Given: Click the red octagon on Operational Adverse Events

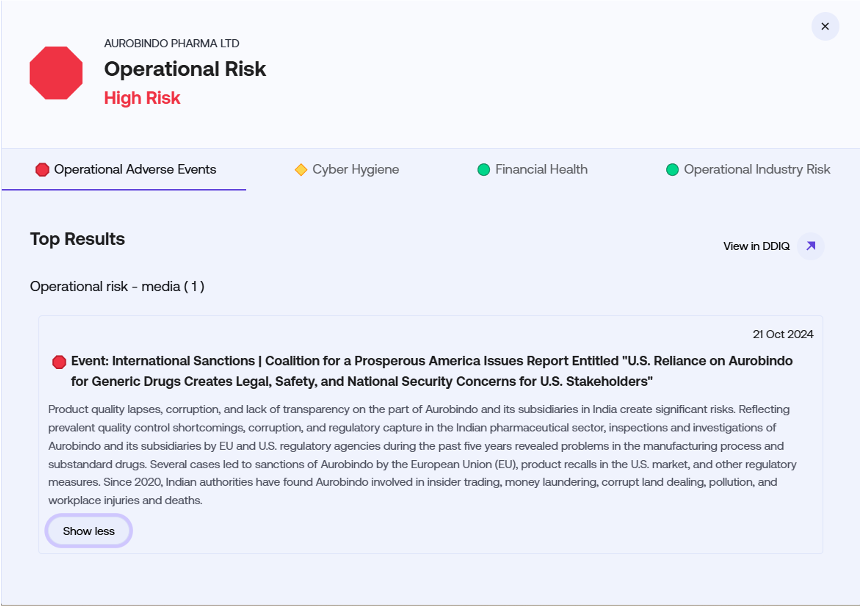Looking at the screenshot, I should tap(42, 170).
